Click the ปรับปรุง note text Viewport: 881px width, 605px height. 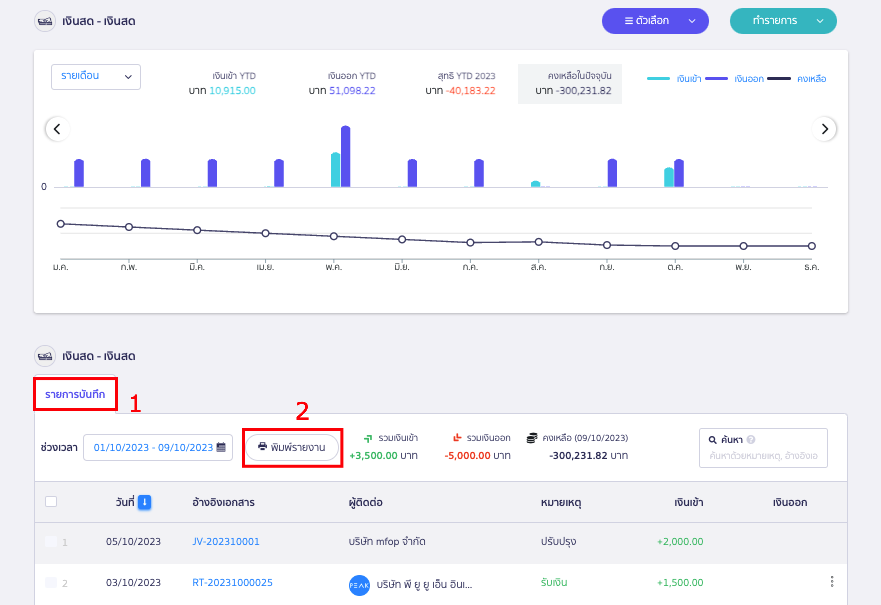coord(558,542)
